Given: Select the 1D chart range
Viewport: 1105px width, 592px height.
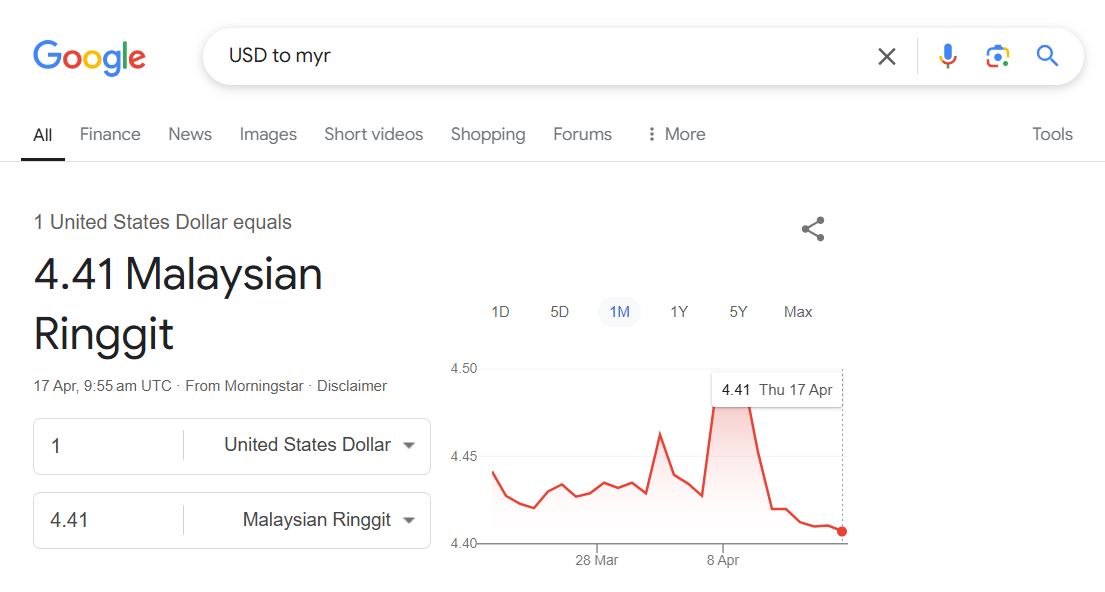Looking at the screenshot, I should click(500, 312).
